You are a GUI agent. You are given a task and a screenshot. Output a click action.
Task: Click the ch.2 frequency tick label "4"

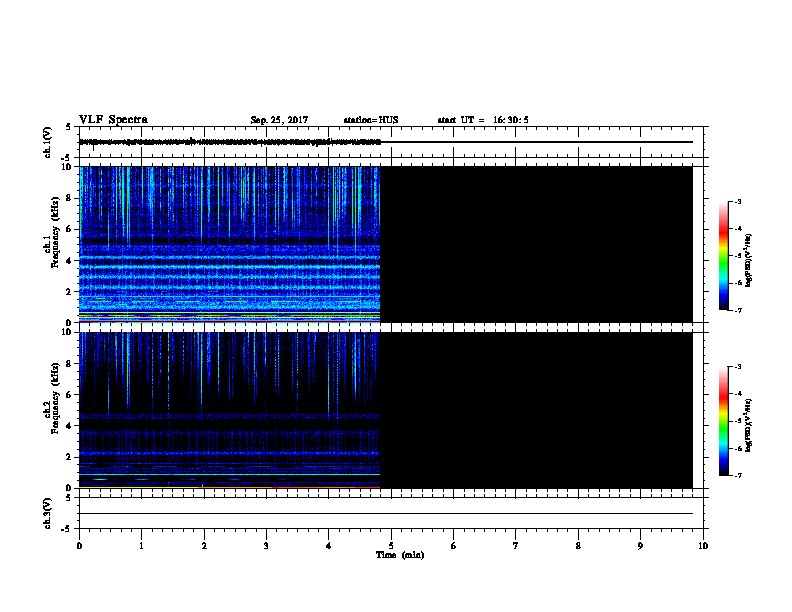[x=70, y=426]
